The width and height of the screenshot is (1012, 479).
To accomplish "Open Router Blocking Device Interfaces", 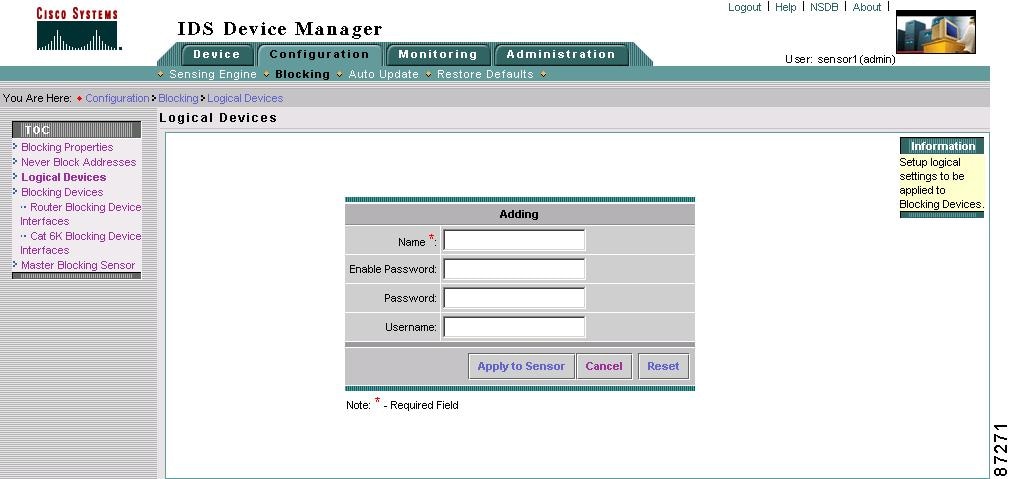I will click(81, 214).
